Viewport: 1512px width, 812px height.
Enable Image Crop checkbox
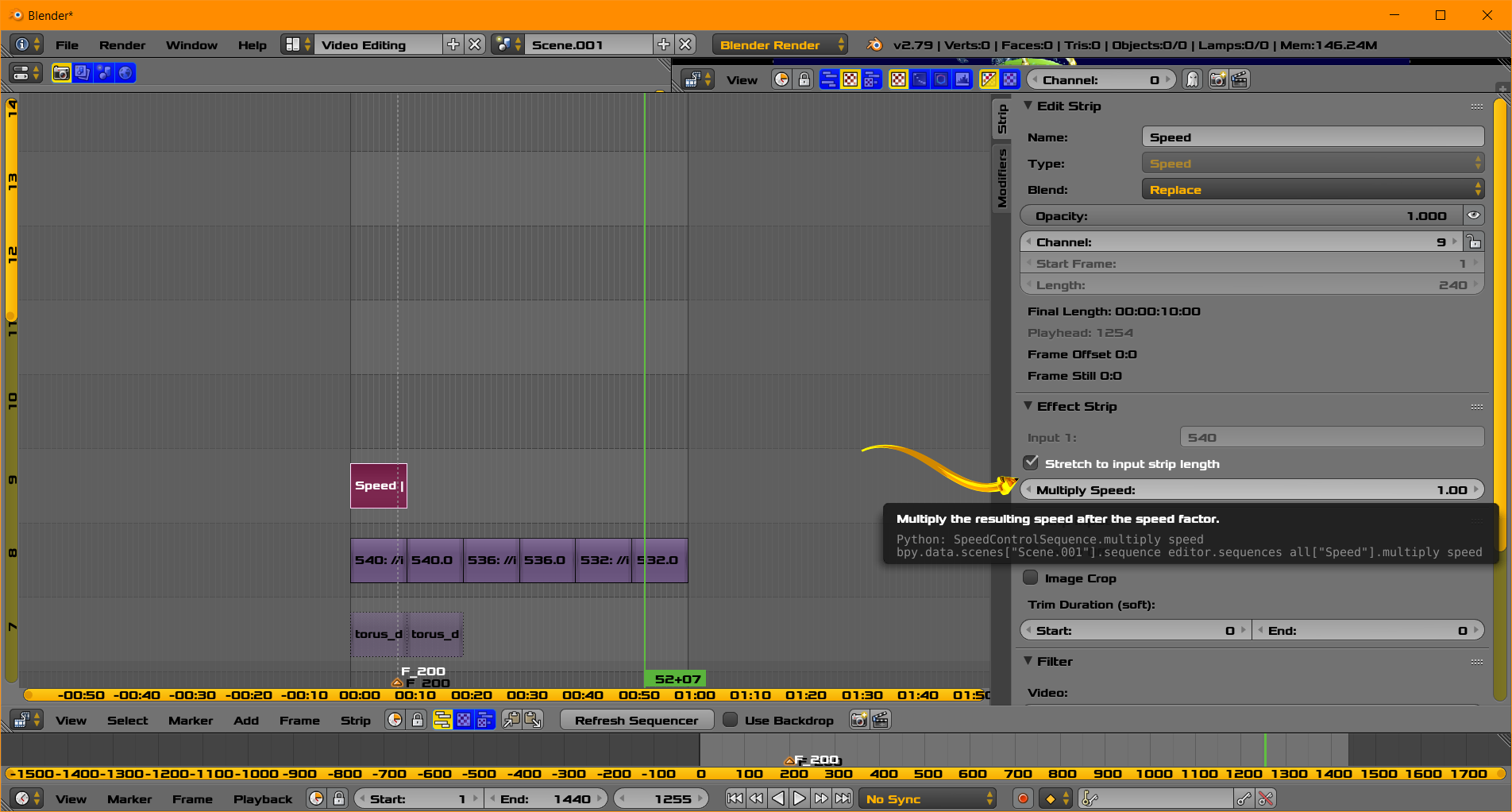coord(1031,578)
